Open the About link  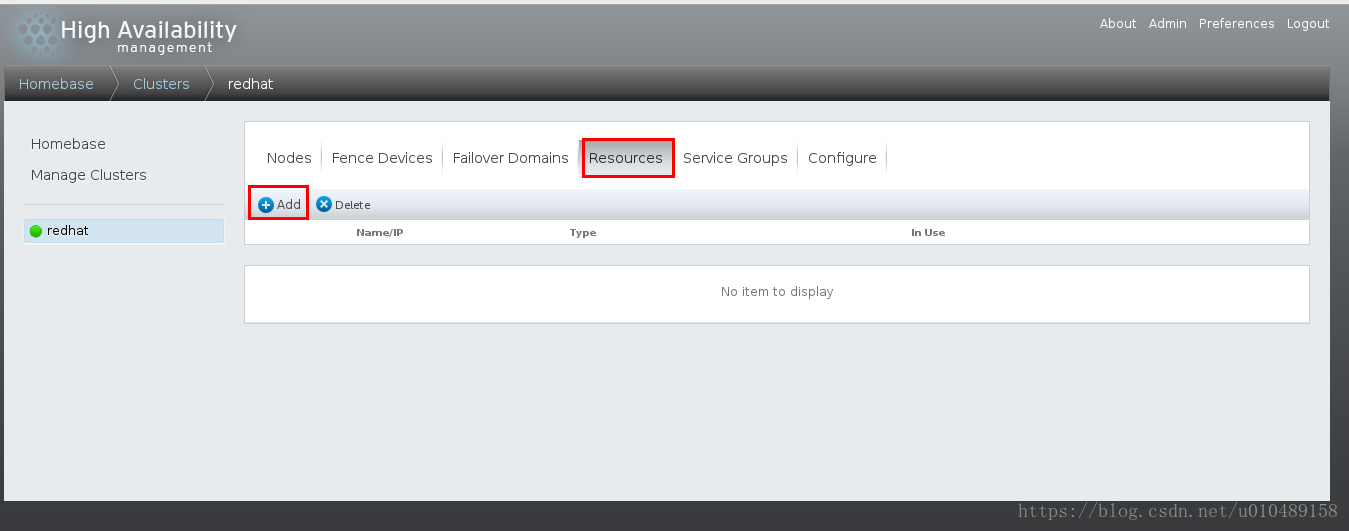click(x=1118, y=24)
